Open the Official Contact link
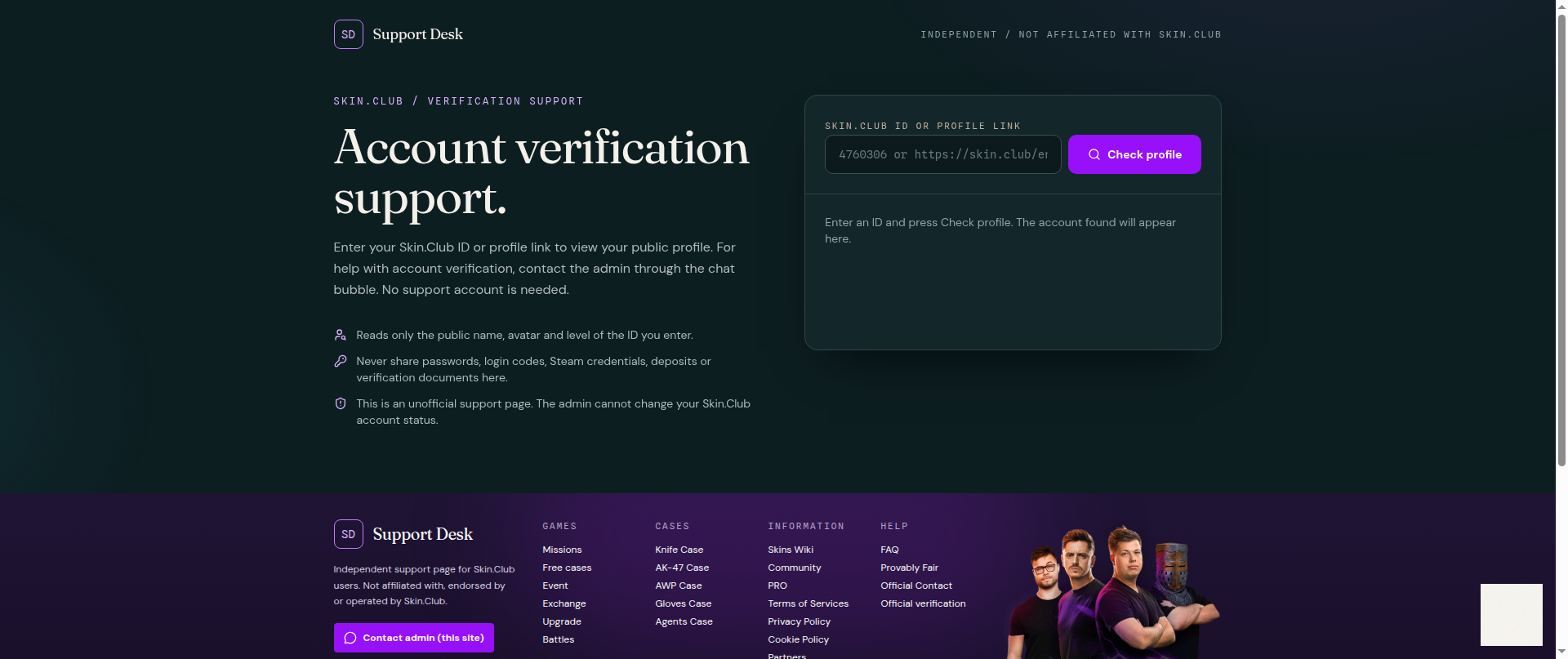 pyautogui.click(x=916, y=586)
